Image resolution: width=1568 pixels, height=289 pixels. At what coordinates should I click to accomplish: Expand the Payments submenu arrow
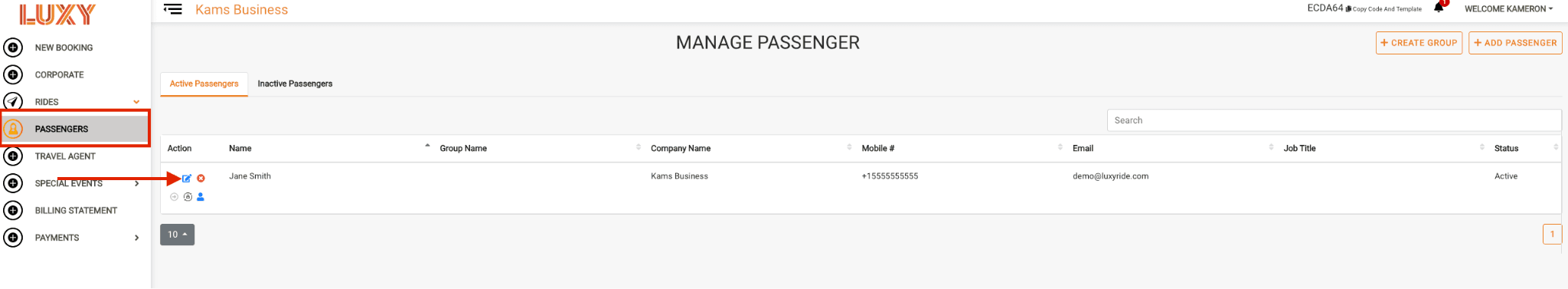click(136, 238)
